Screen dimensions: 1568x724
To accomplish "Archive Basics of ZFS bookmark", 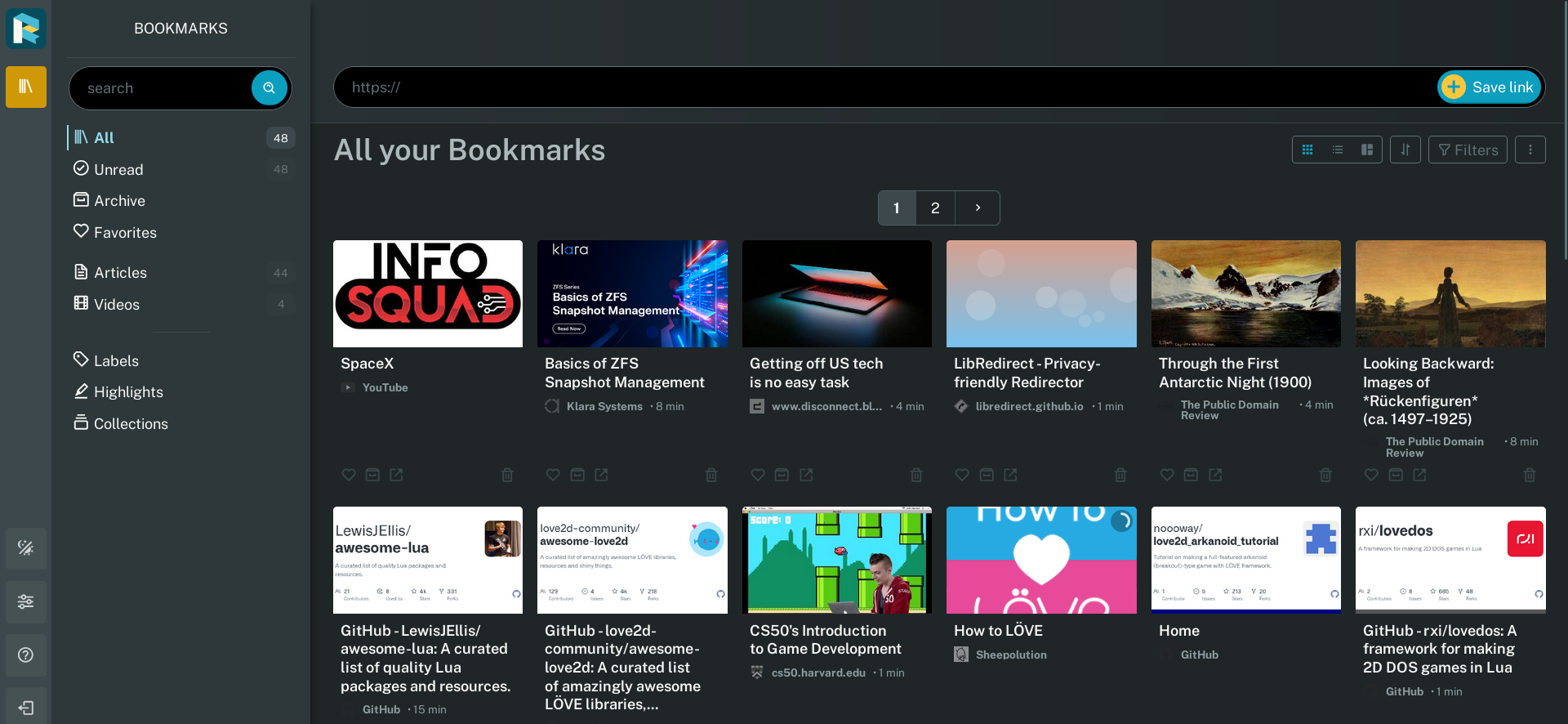I will (x=577, y=475).
